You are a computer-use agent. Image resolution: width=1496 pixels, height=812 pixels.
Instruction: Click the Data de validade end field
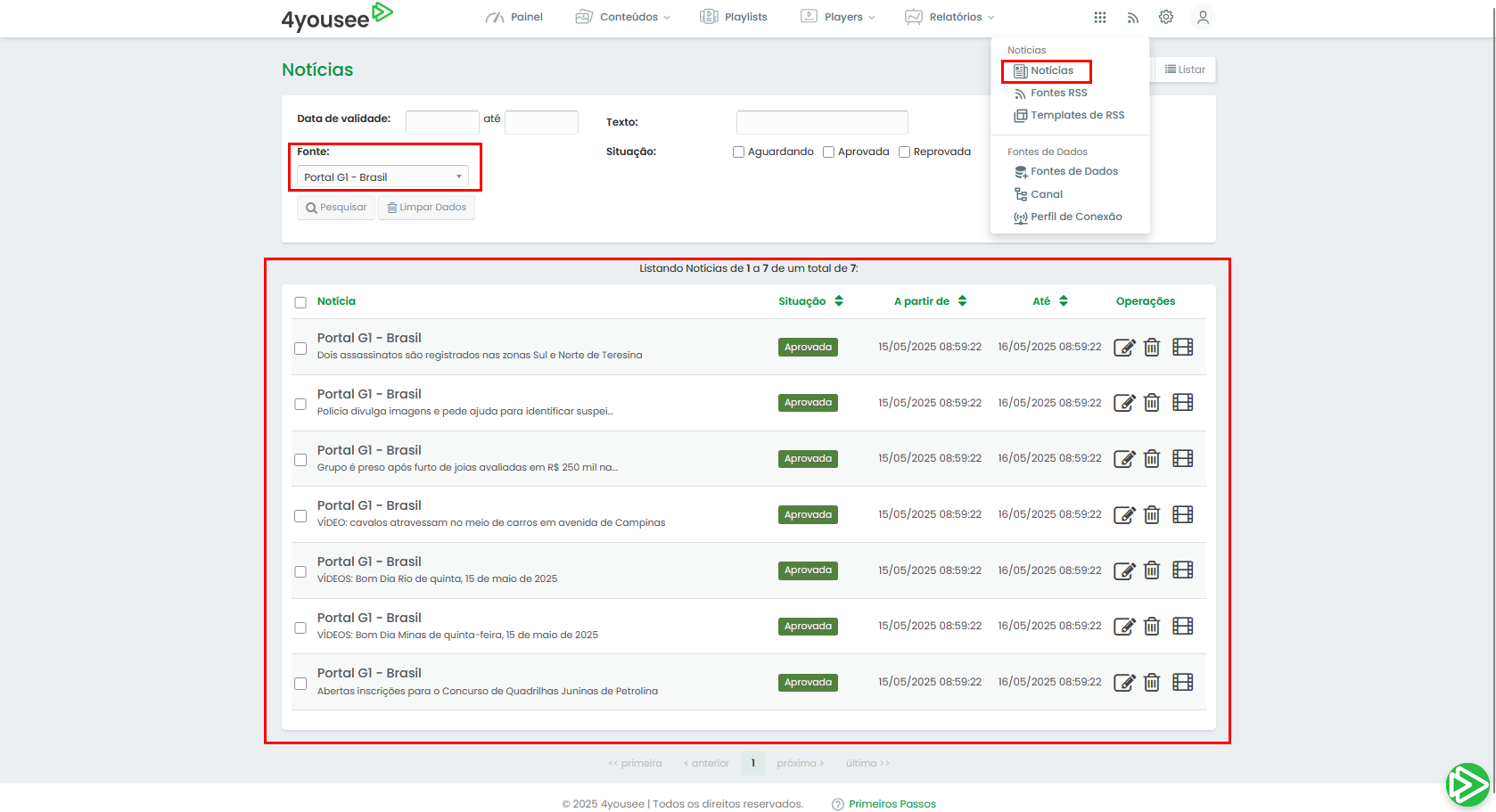[x=541, y=122]
